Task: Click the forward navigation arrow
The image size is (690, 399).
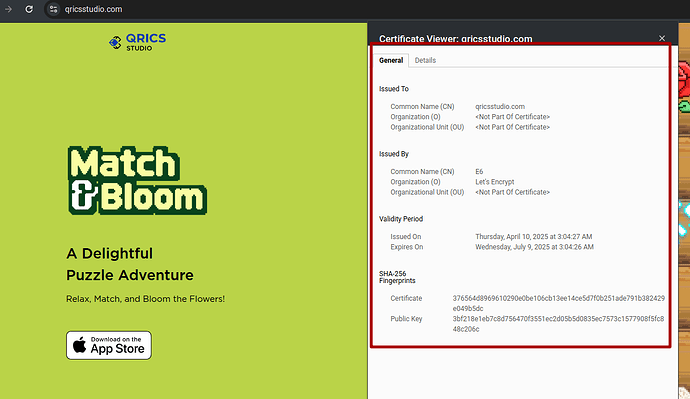Action: [8, 9]
